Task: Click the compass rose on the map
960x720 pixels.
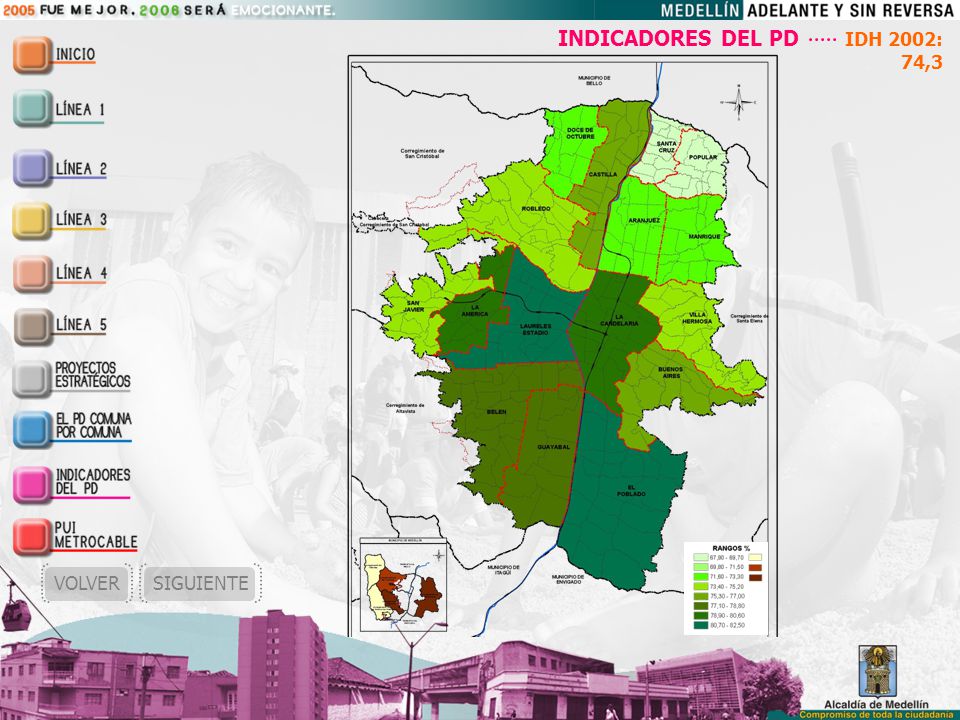Action: pos(738,102)
